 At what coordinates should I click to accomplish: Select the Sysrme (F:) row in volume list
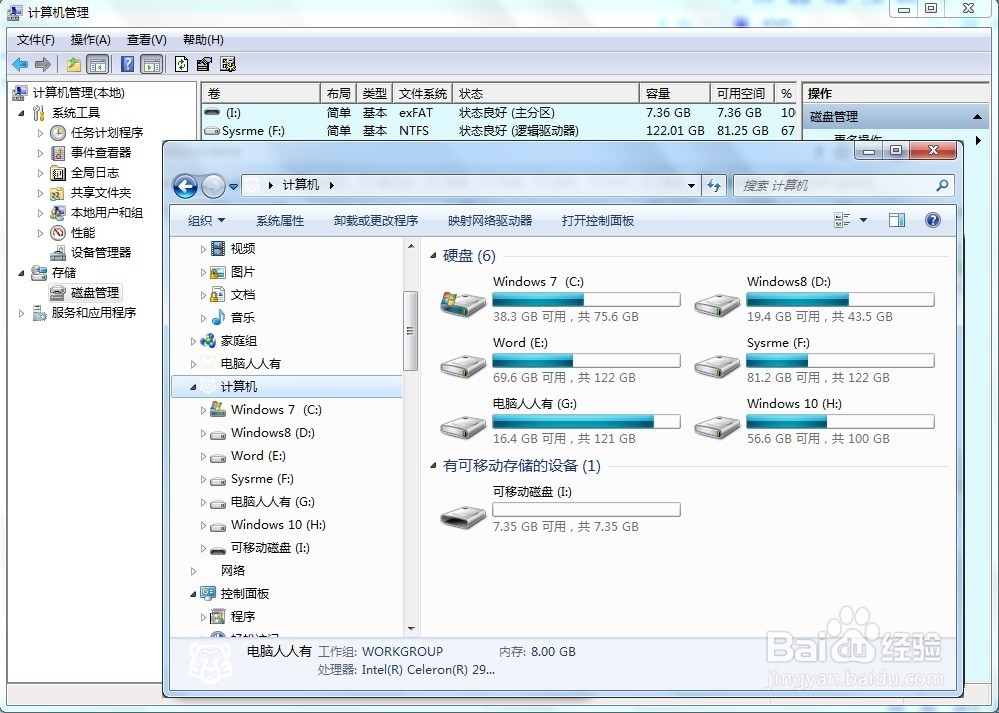tap(500, 131)
